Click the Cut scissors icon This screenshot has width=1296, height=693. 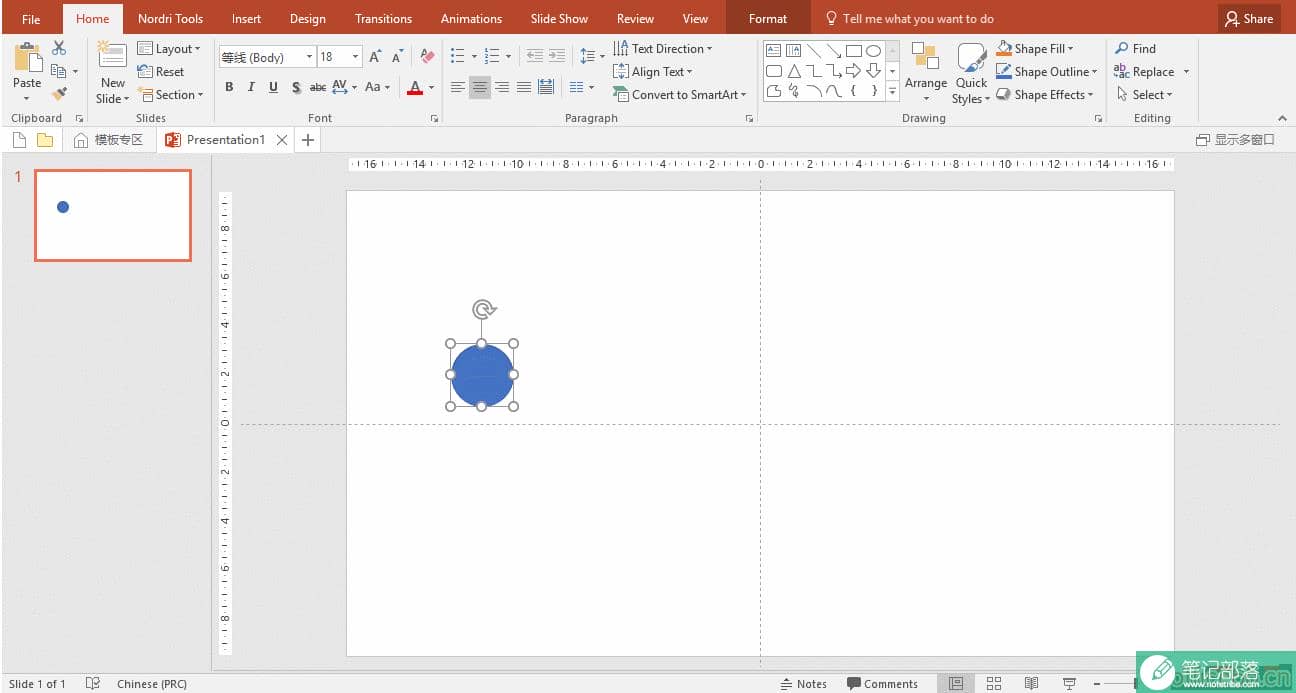point(59,48)
